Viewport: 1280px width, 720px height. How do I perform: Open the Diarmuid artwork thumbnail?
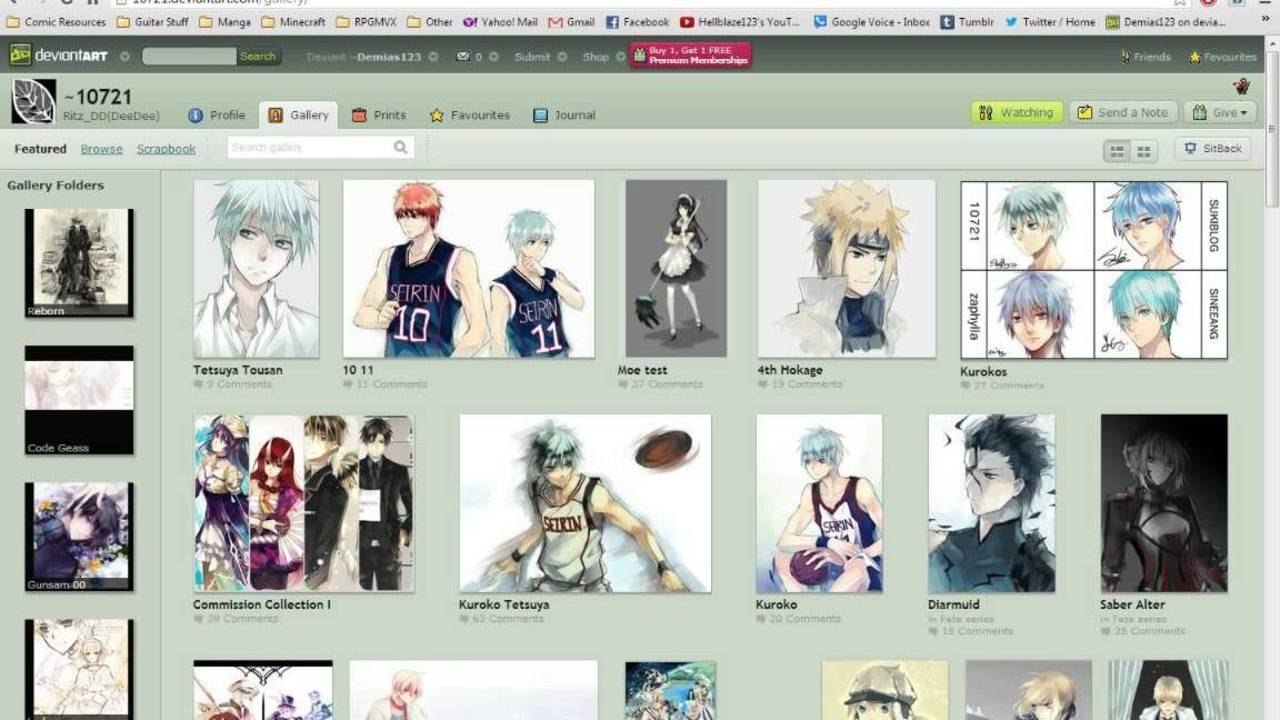991,503
